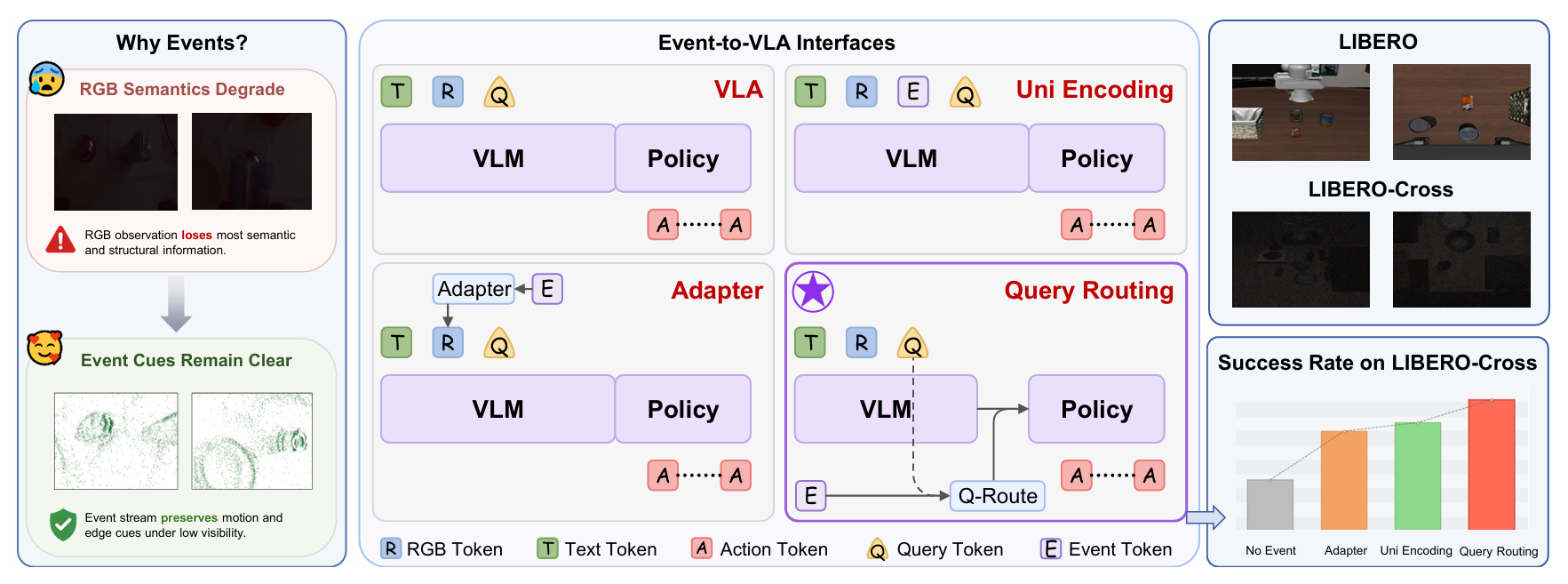This screenshot has height=584, width=1568.
Task: Select the Q token in the Query Routing panel
Action: tap(912, 344)
